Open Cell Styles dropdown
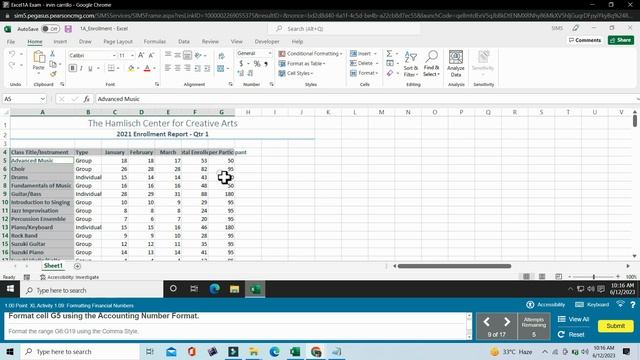Screen dimensions: 640x360 coord(296,73)
